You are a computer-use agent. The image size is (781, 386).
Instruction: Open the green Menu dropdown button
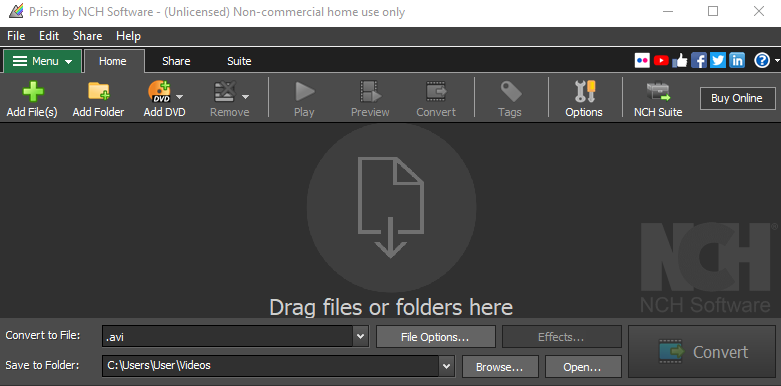coord(42,61)
